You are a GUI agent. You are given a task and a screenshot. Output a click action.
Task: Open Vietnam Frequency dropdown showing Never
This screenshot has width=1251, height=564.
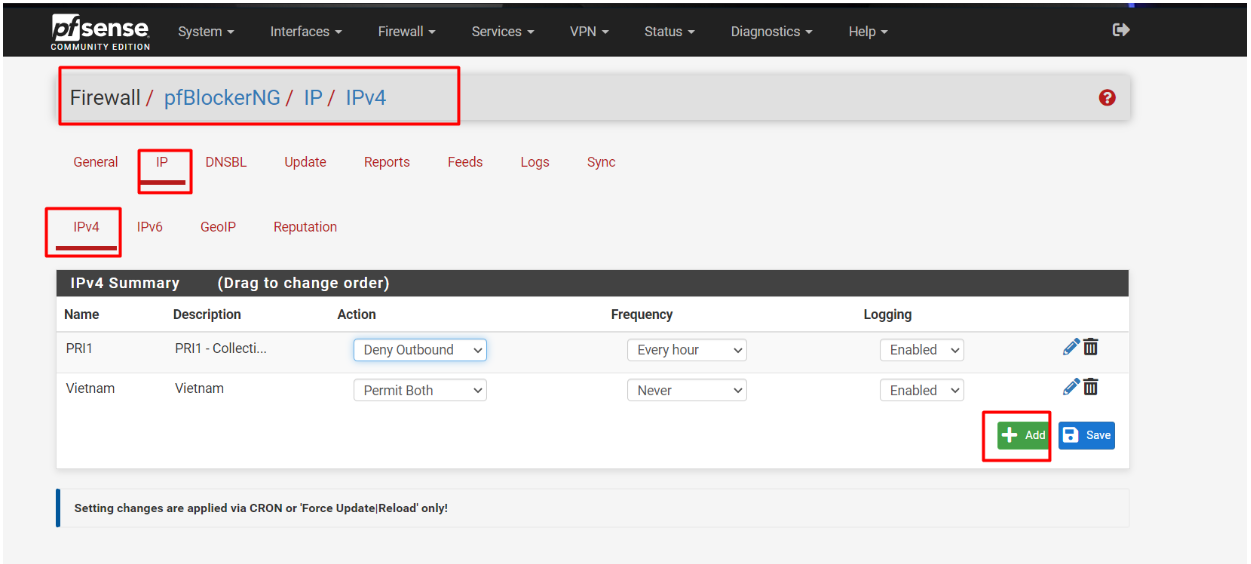pos(687,390)
